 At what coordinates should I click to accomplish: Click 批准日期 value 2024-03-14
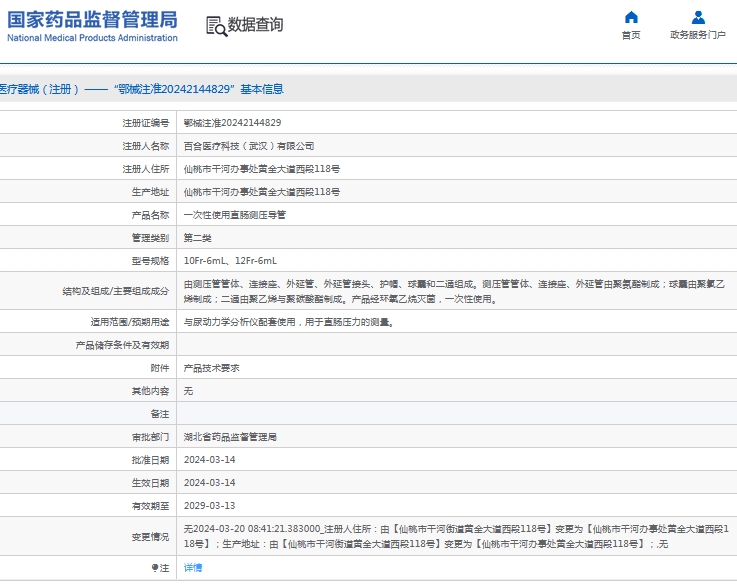click(x=209, y=460)
